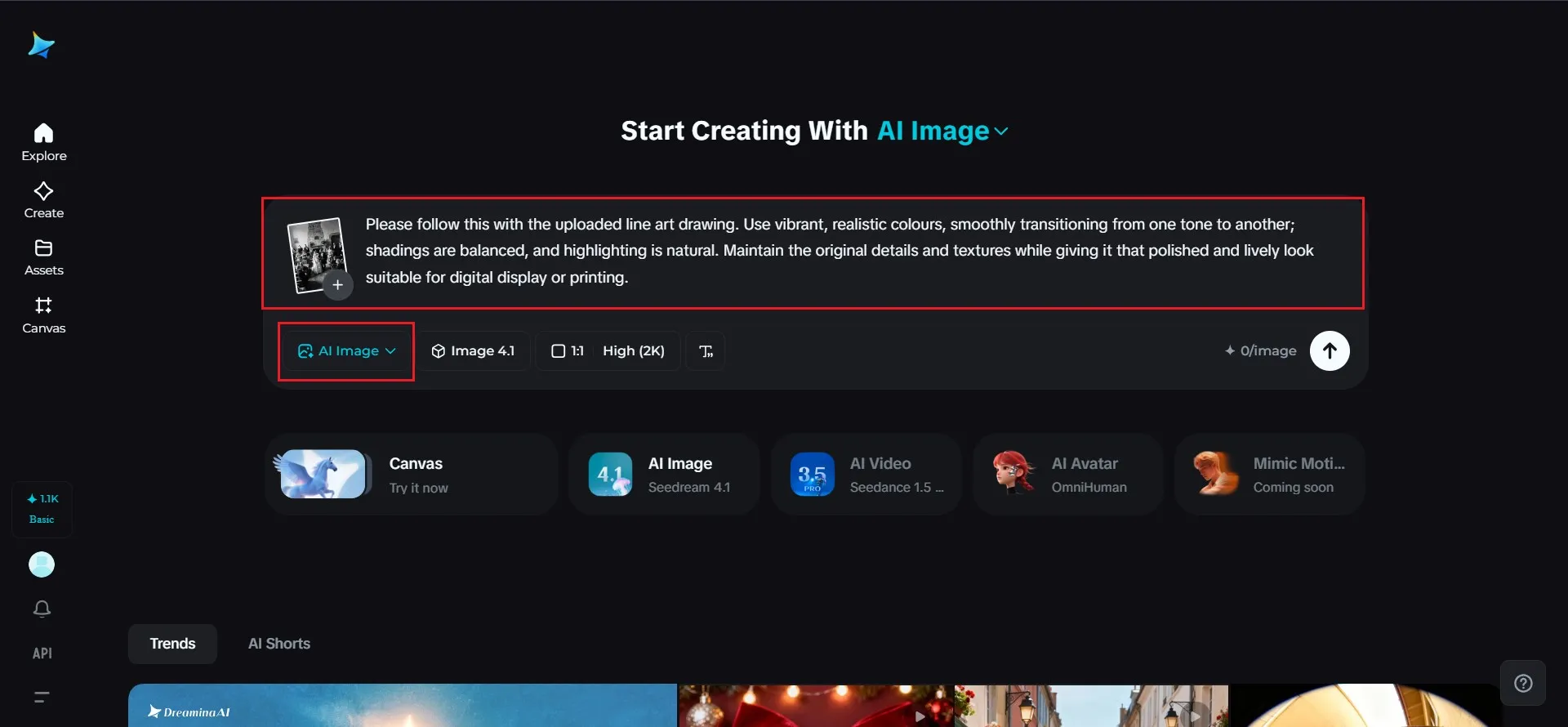Image resolution: width=1568 pixels, height=727 pixels.
Task: Switch to the Trends tab
Action: 172,644
